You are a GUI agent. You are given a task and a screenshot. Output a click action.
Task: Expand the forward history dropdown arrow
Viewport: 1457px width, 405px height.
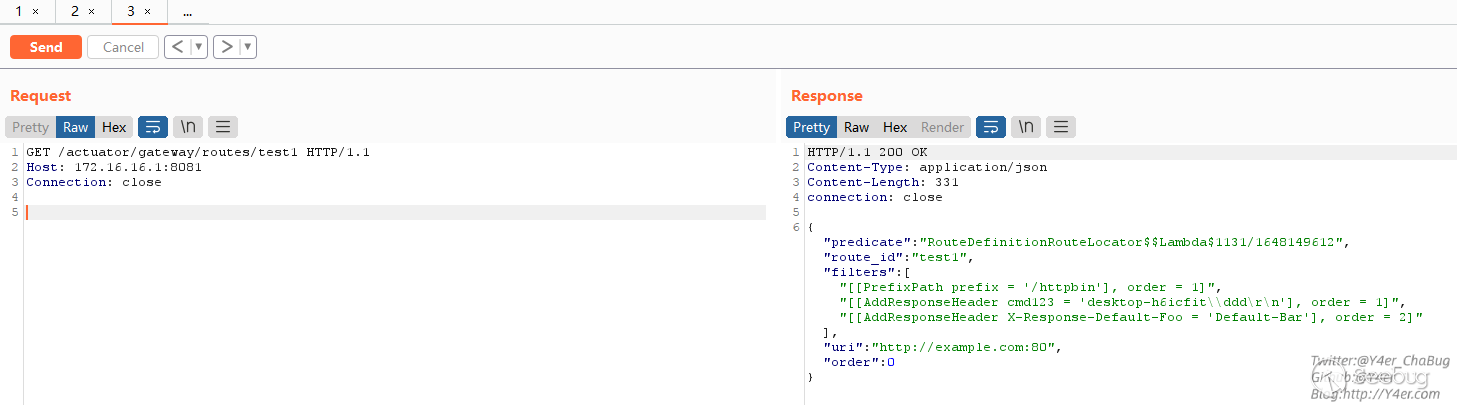pos(248,47)
